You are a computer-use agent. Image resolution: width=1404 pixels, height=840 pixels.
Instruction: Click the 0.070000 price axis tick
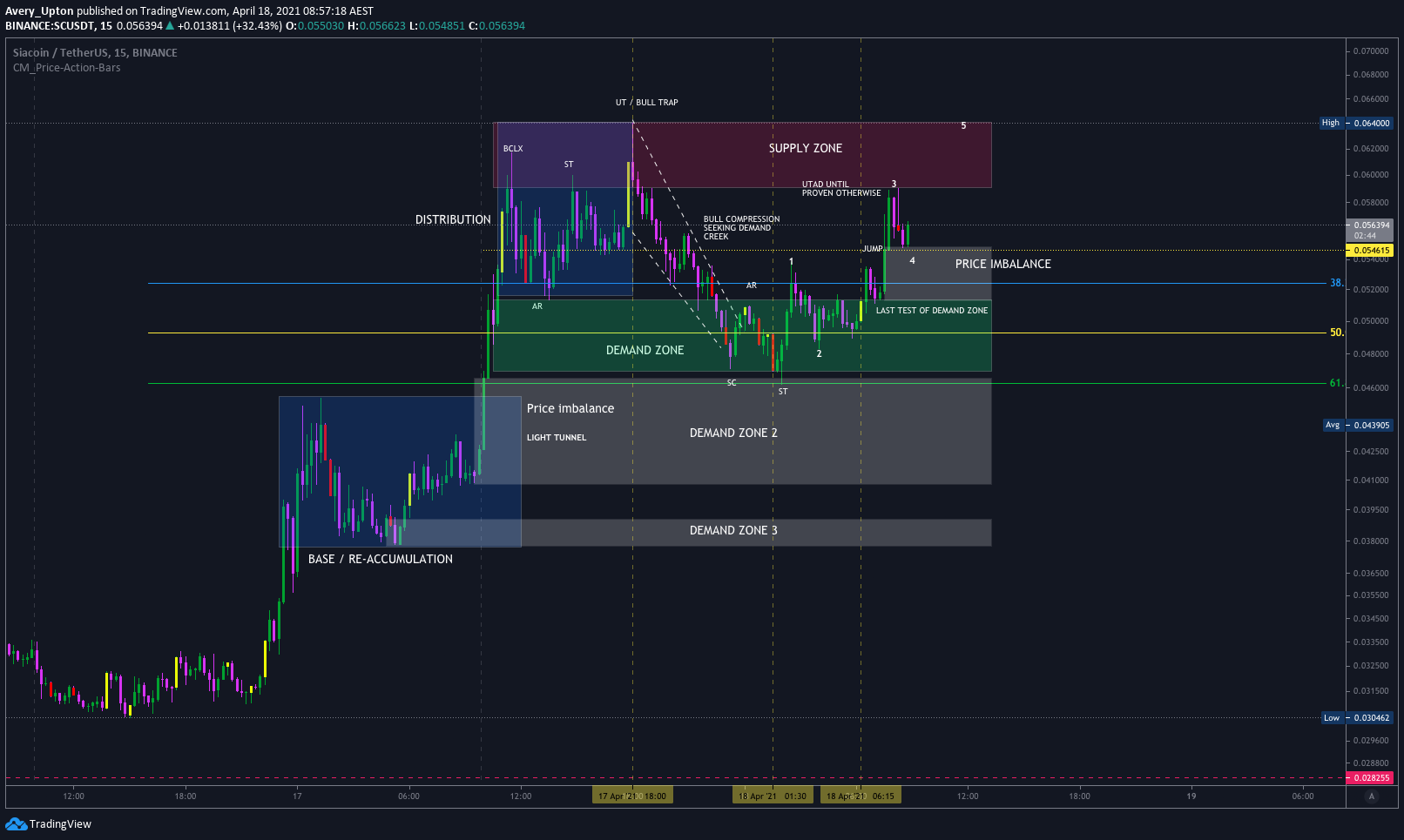tap(1371, 51)
